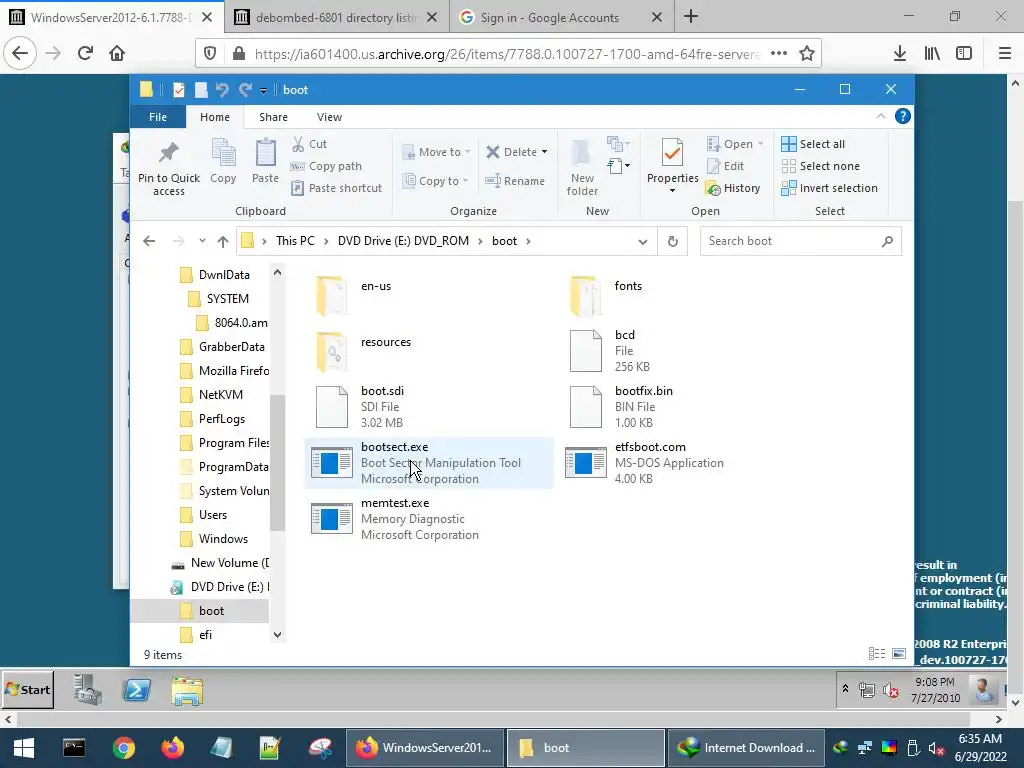Click DVD Drive (E:) in address path

click(x=403, y=241)
